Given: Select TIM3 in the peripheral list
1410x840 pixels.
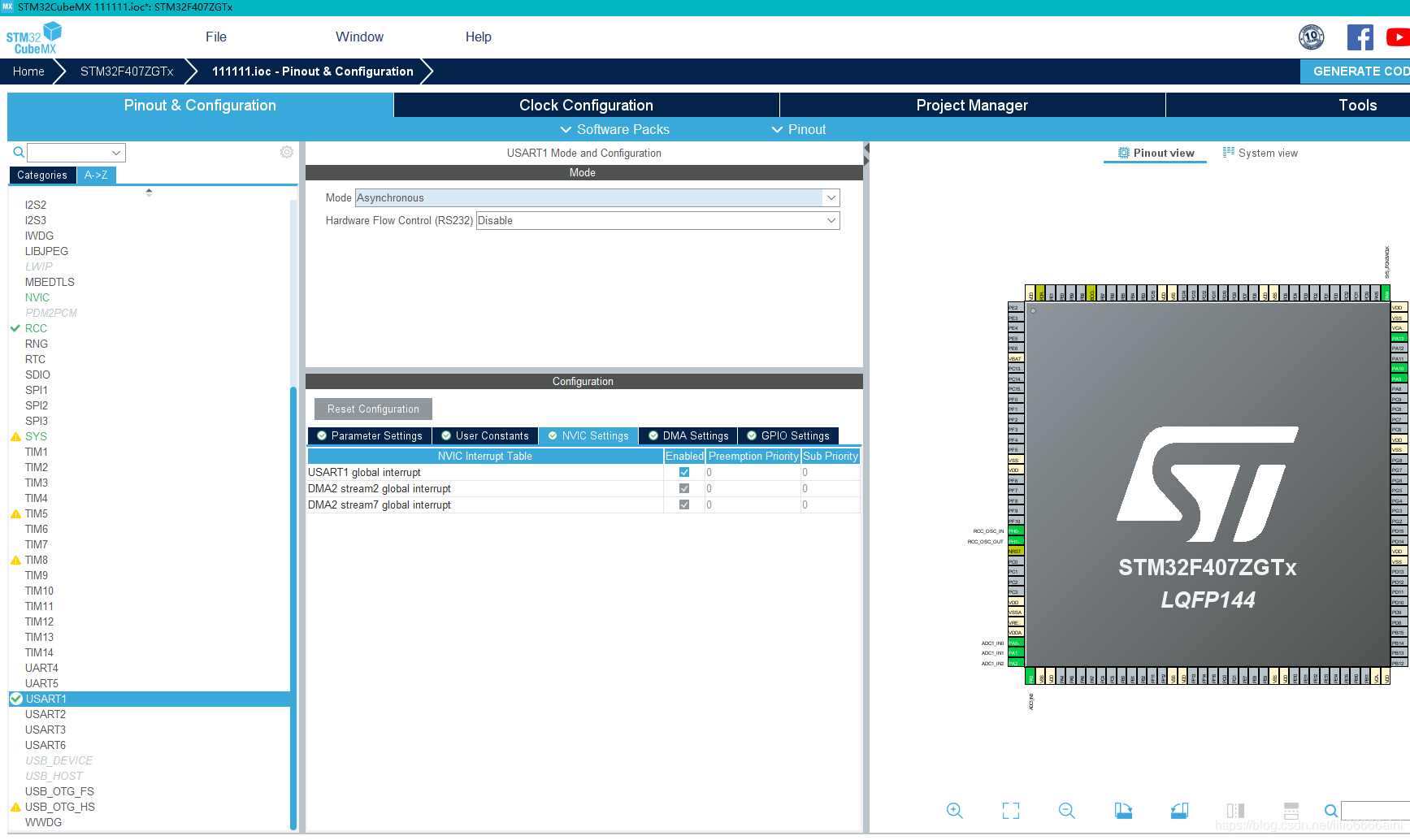Looking at the screenshot, I should (37, 483).
